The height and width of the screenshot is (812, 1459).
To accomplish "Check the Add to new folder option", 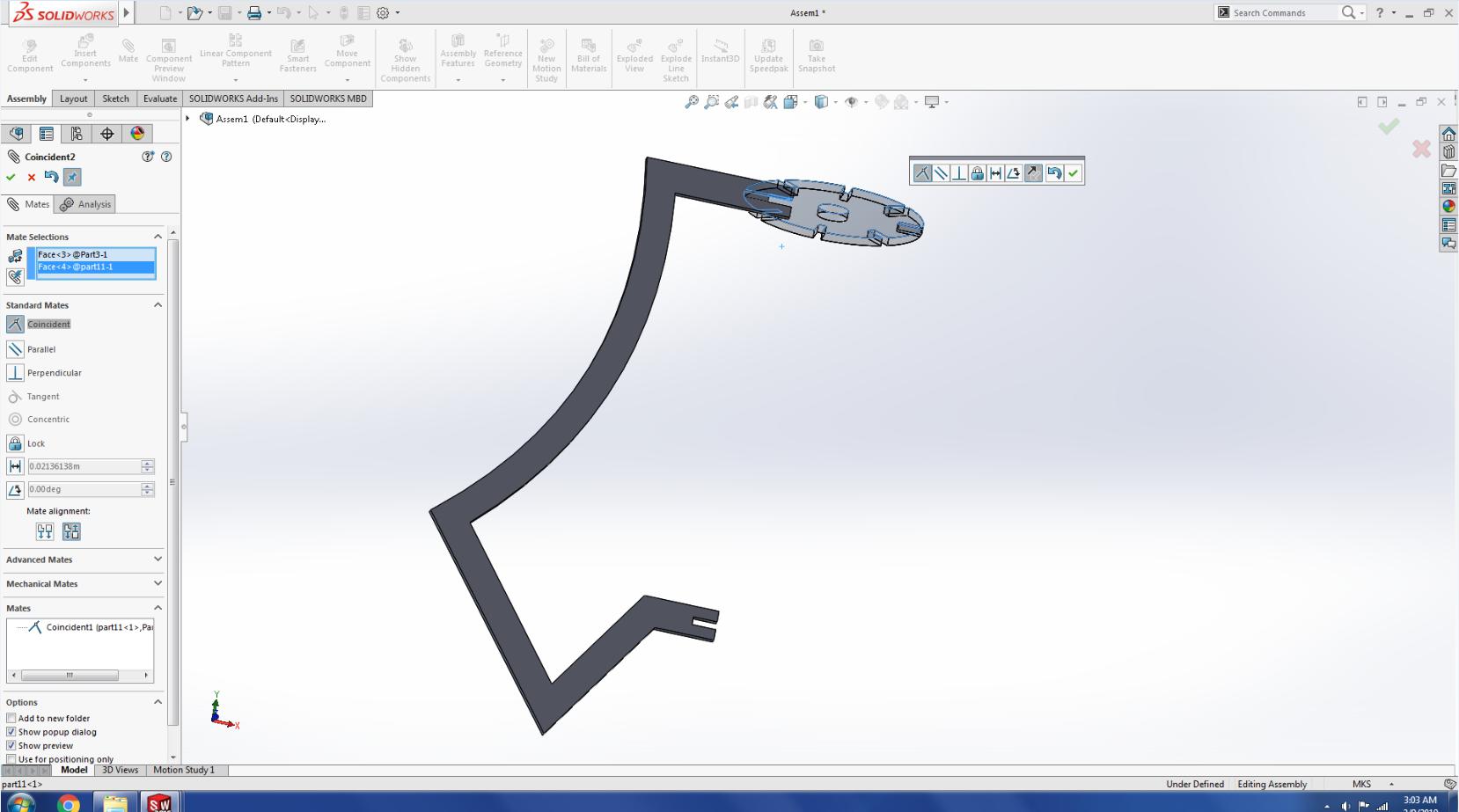I will [x=11, y=718].
